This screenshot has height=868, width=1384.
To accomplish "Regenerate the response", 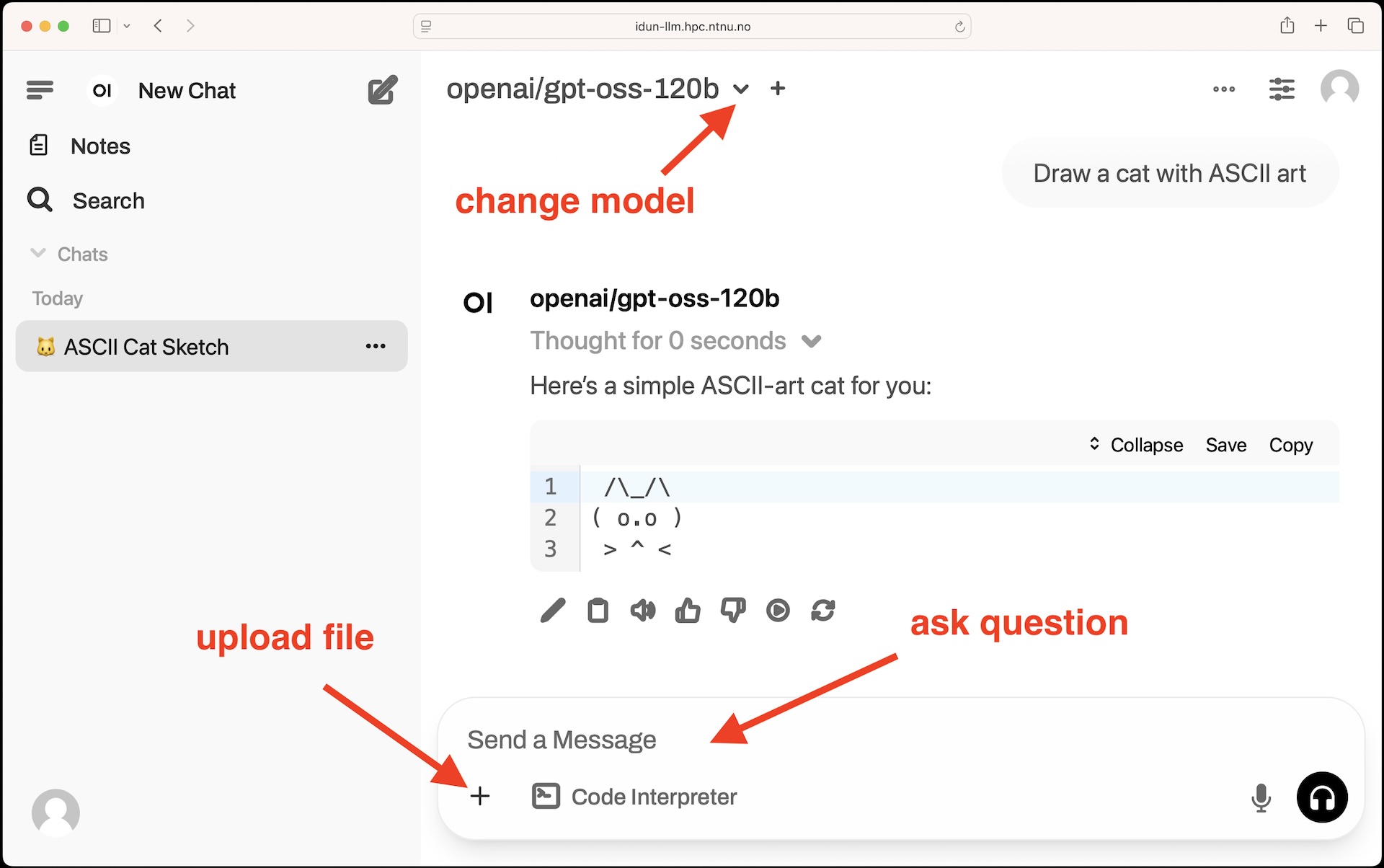I will 823,611.
